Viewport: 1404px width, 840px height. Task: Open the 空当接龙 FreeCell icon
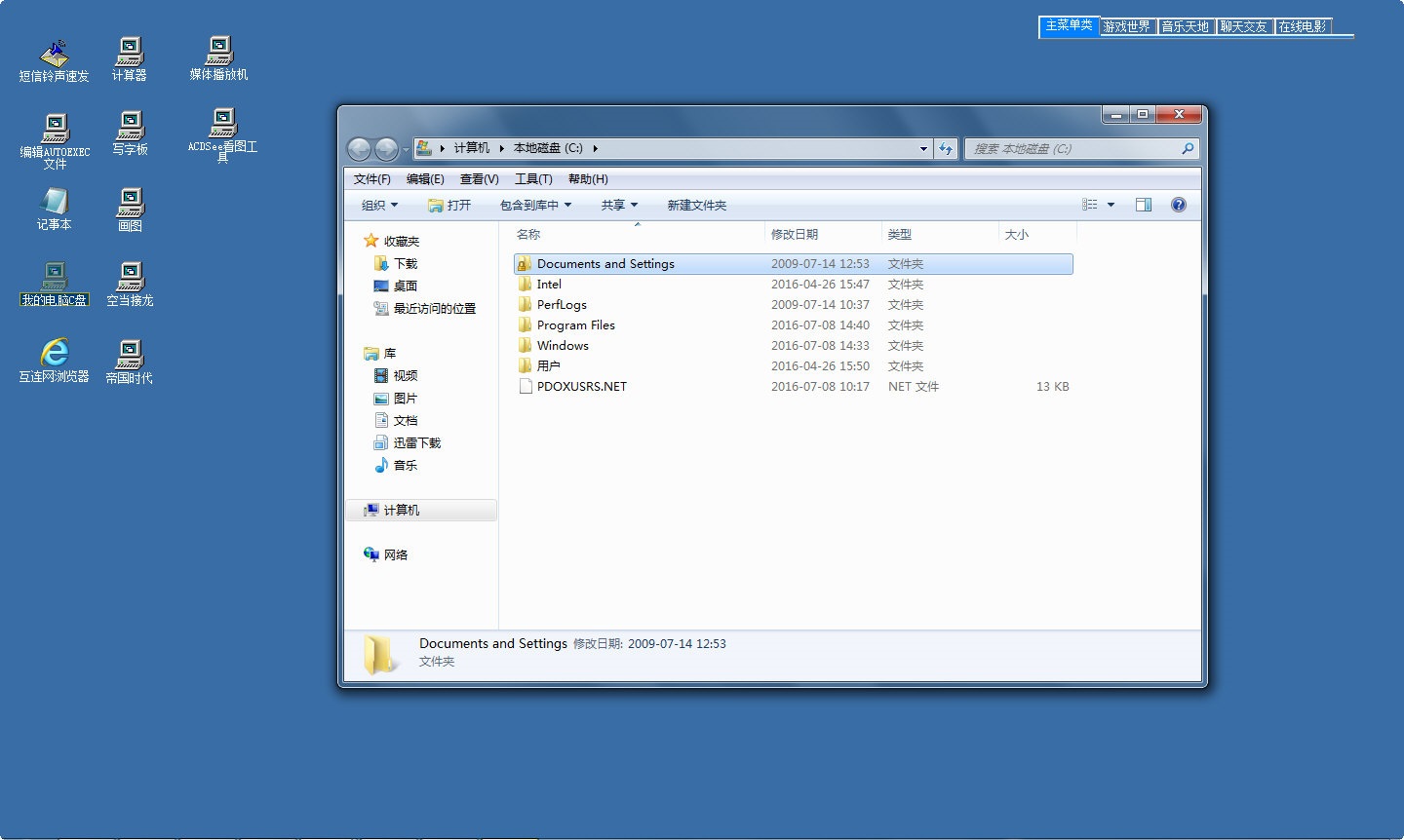[130, 278]
